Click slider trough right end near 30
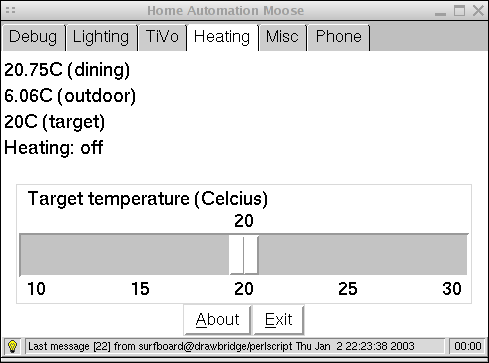489x363 pixels. tap(452, 255)
